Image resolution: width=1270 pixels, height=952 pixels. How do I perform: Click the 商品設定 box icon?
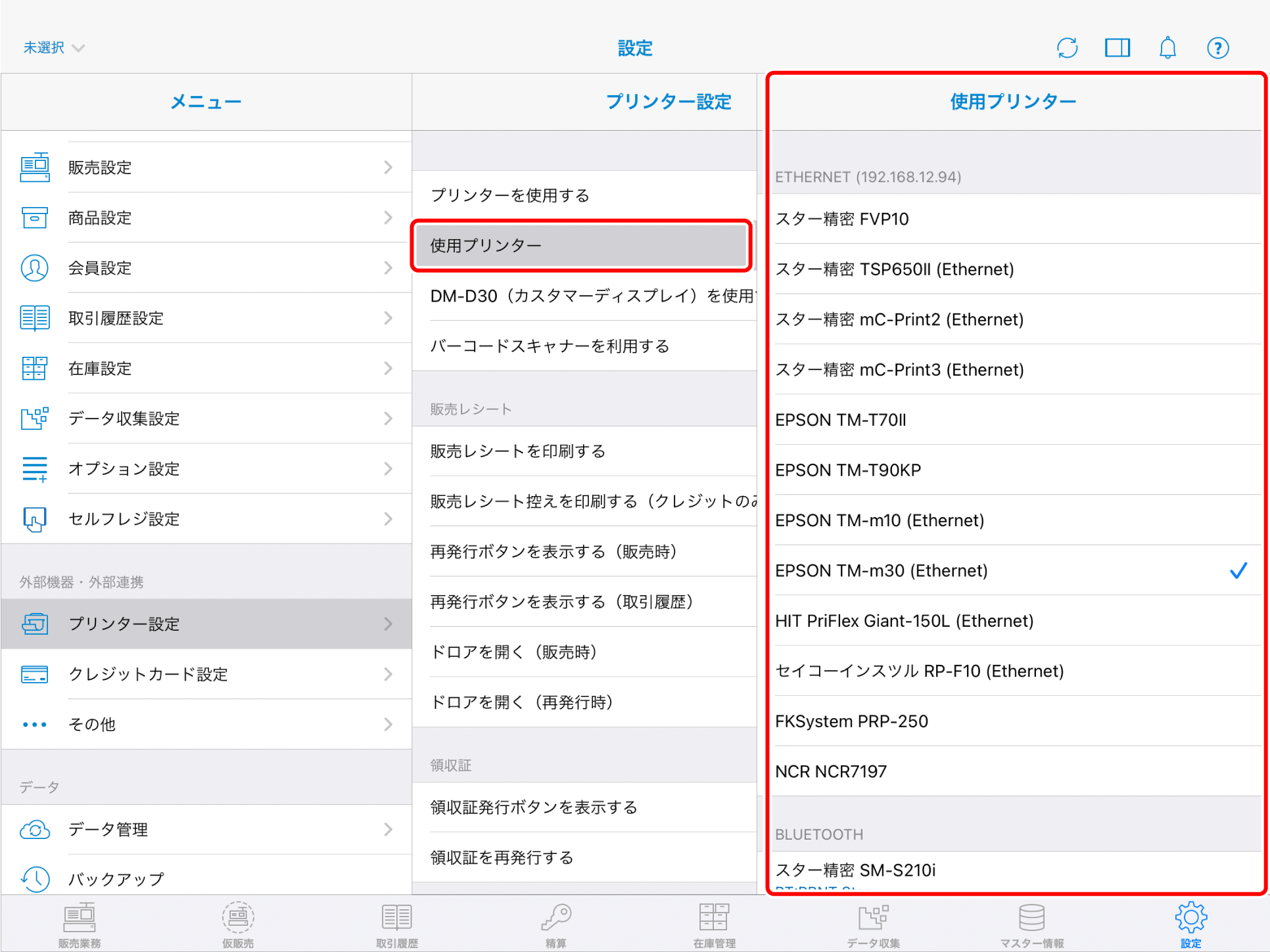pyautogui.click(x=35, y=217)
